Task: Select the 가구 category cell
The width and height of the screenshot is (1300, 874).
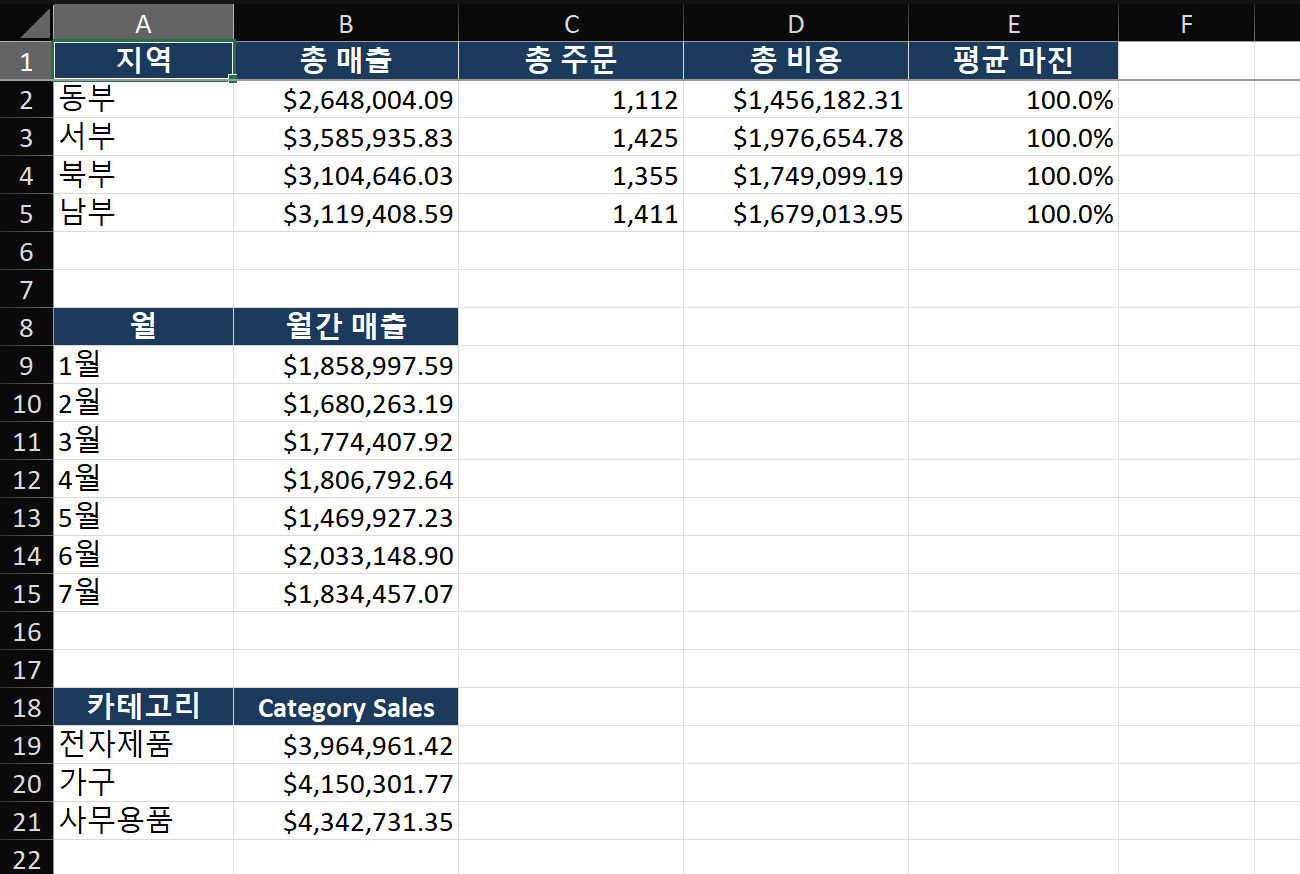Action: 143,783
